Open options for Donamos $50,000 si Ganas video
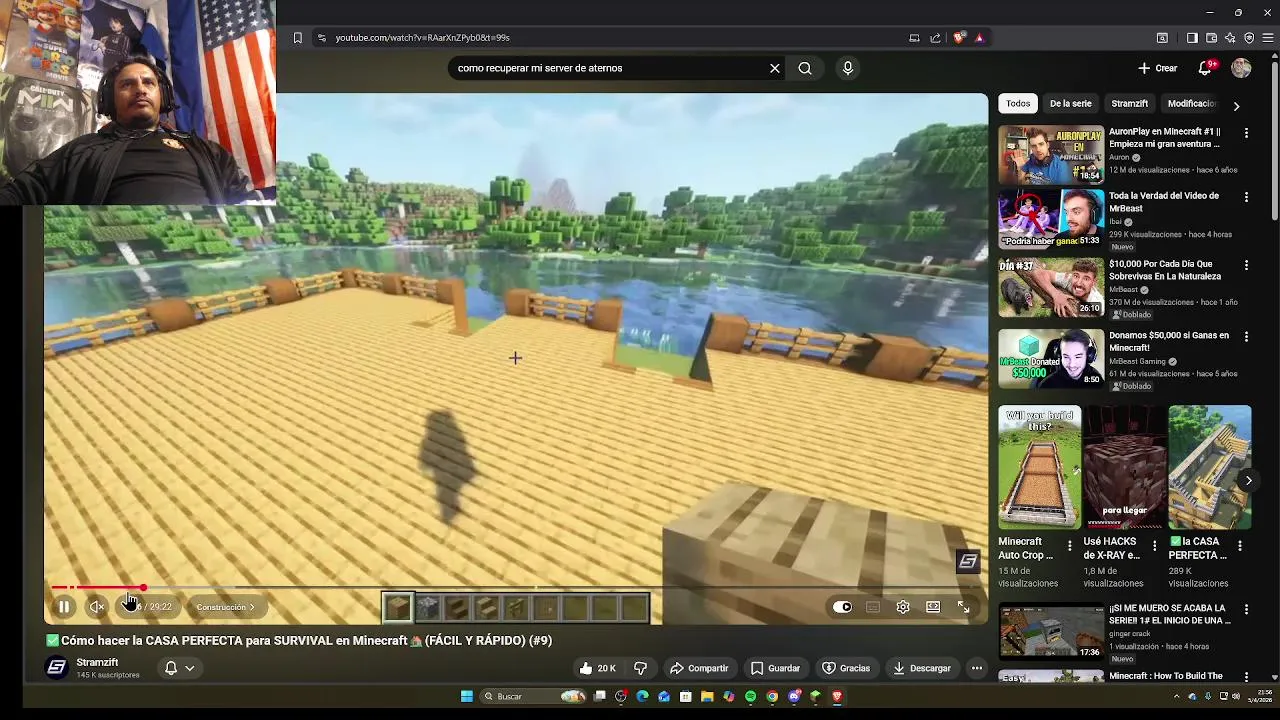 pyautogui.click(x=1246, y=337)
